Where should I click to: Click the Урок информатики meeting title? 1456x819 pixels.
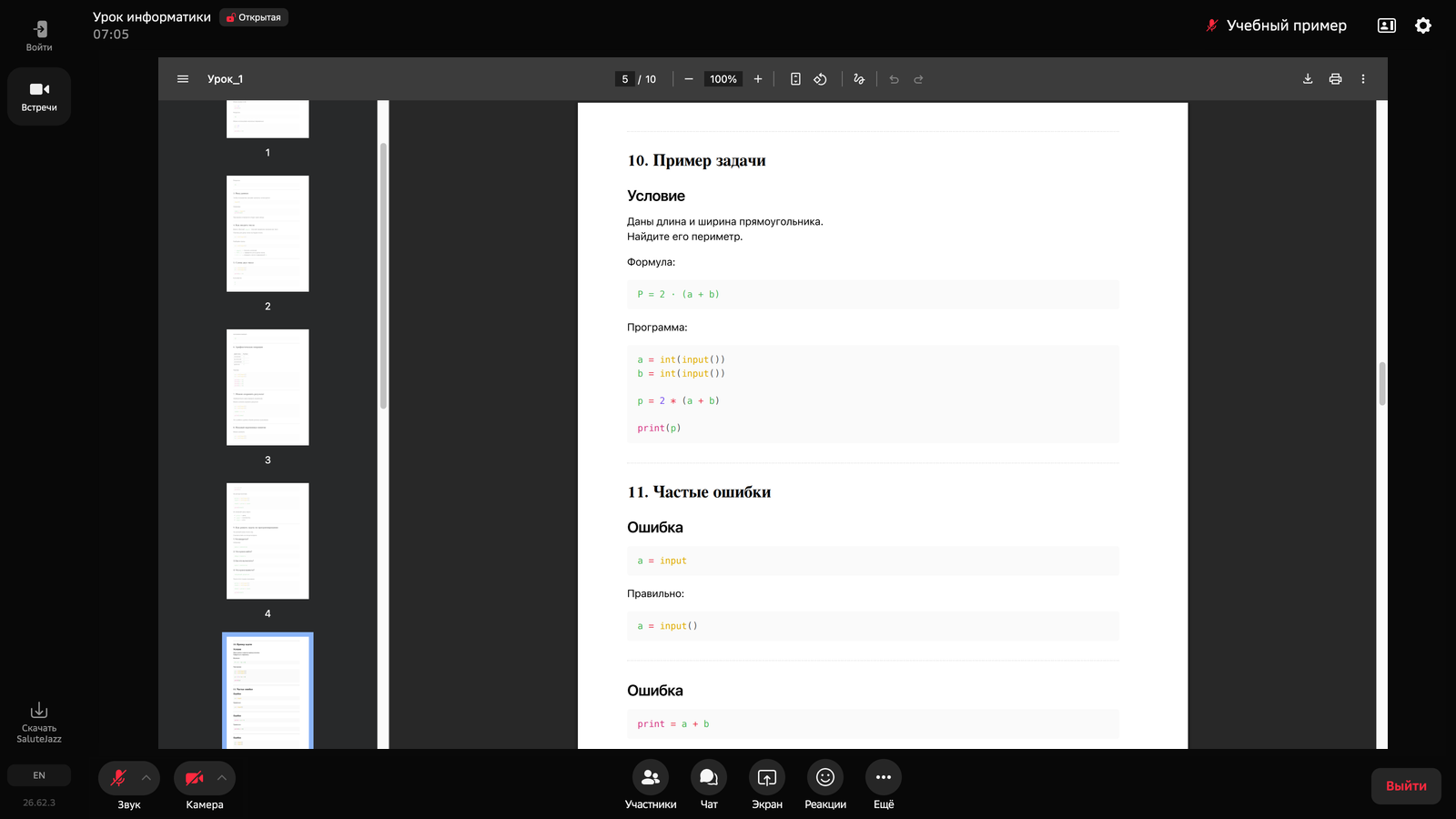tap(152, 17)
